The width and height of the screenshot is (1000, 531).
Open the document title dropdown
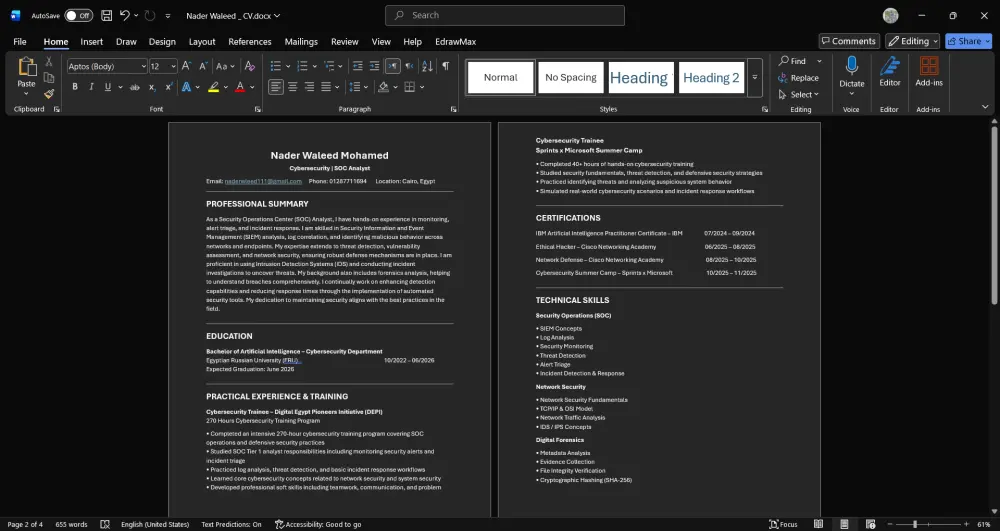coord(277,16)
